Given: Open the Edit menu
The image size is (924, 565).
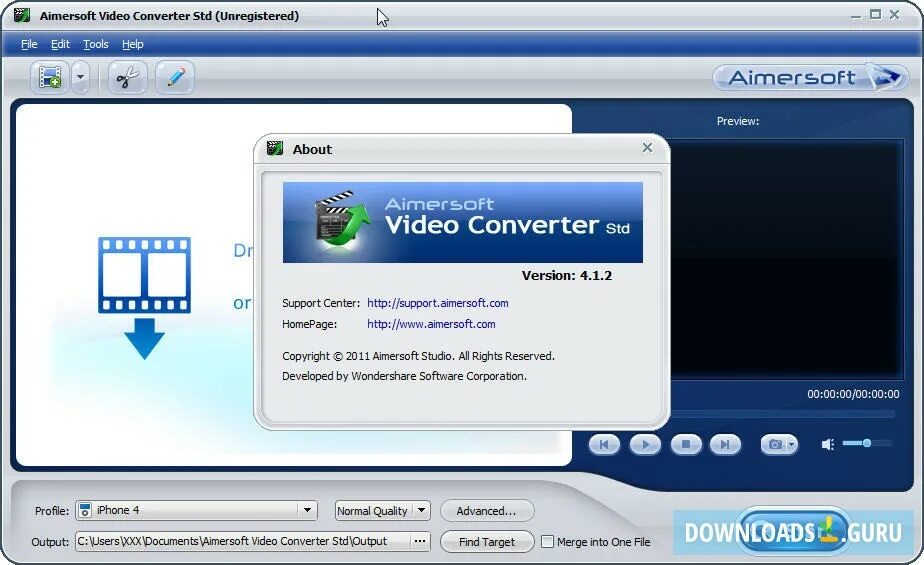Looking at the screenshot, I should point(60,44).
